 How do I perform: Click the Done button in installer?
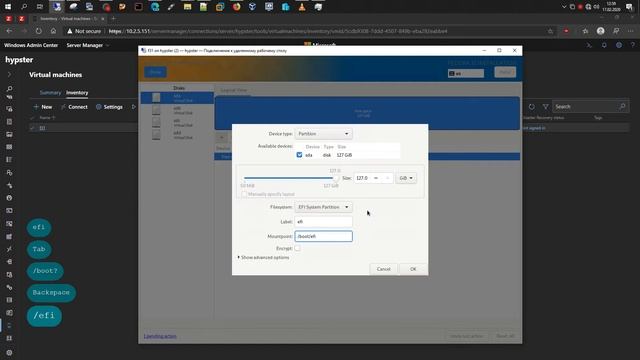pyautogui.click(x=156, y=72)
